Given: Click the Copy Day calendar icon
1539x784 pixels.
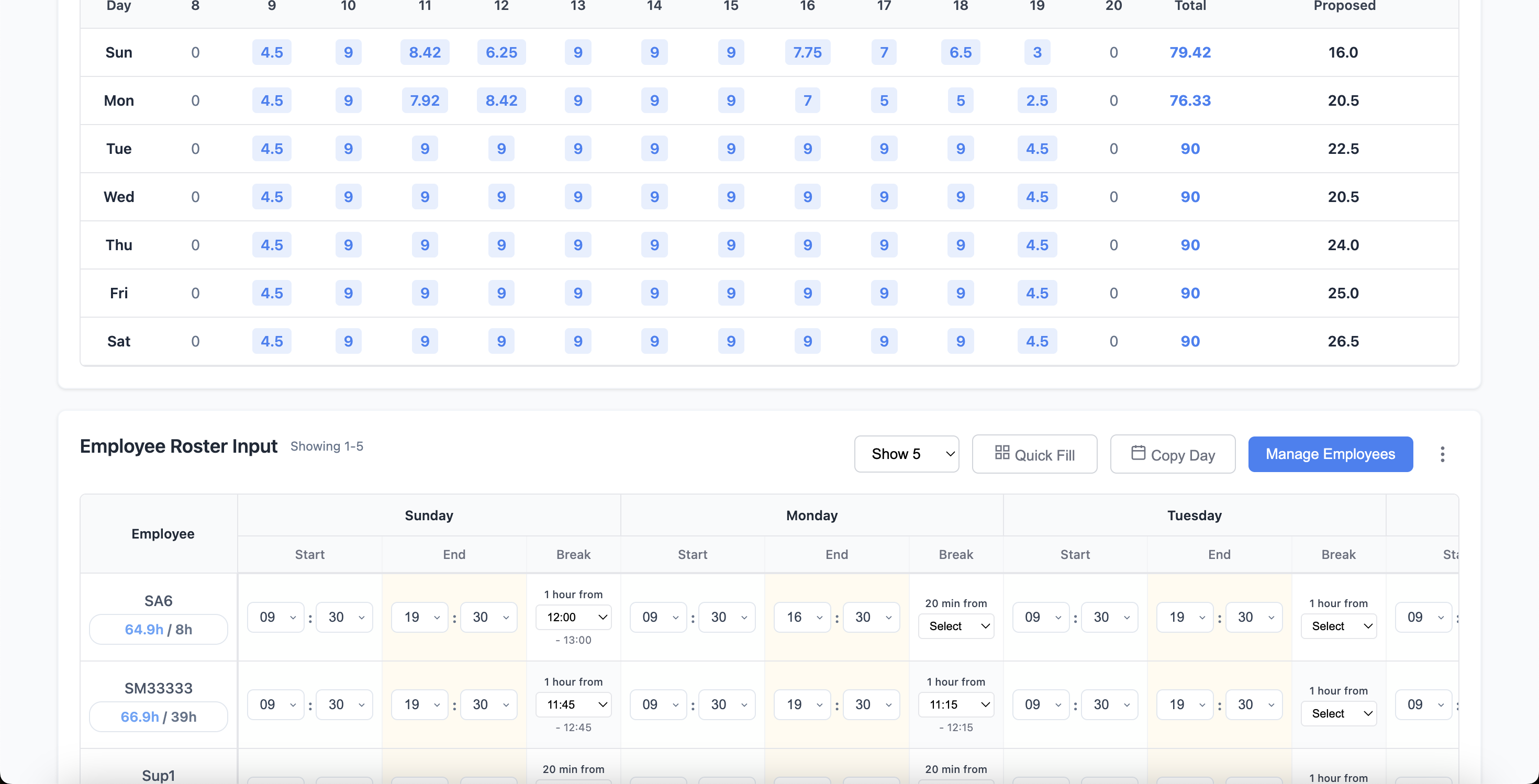Looking at the screenshot, I should tap(1139, 454).
